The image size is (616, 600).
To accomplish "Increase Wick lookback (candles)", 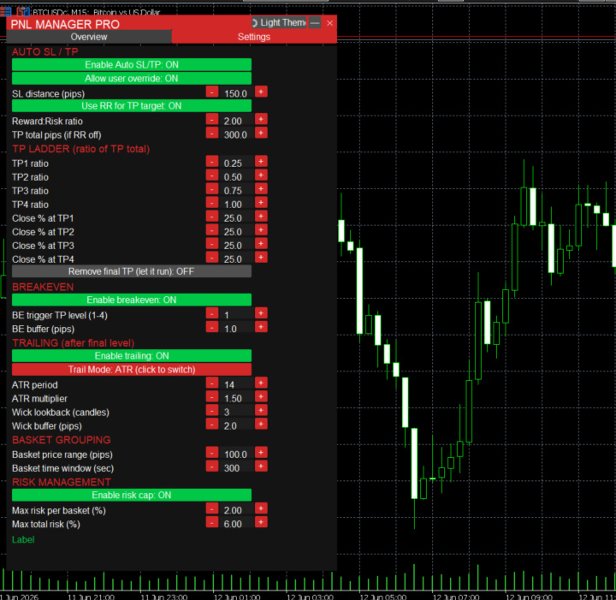I will point(261,410).
